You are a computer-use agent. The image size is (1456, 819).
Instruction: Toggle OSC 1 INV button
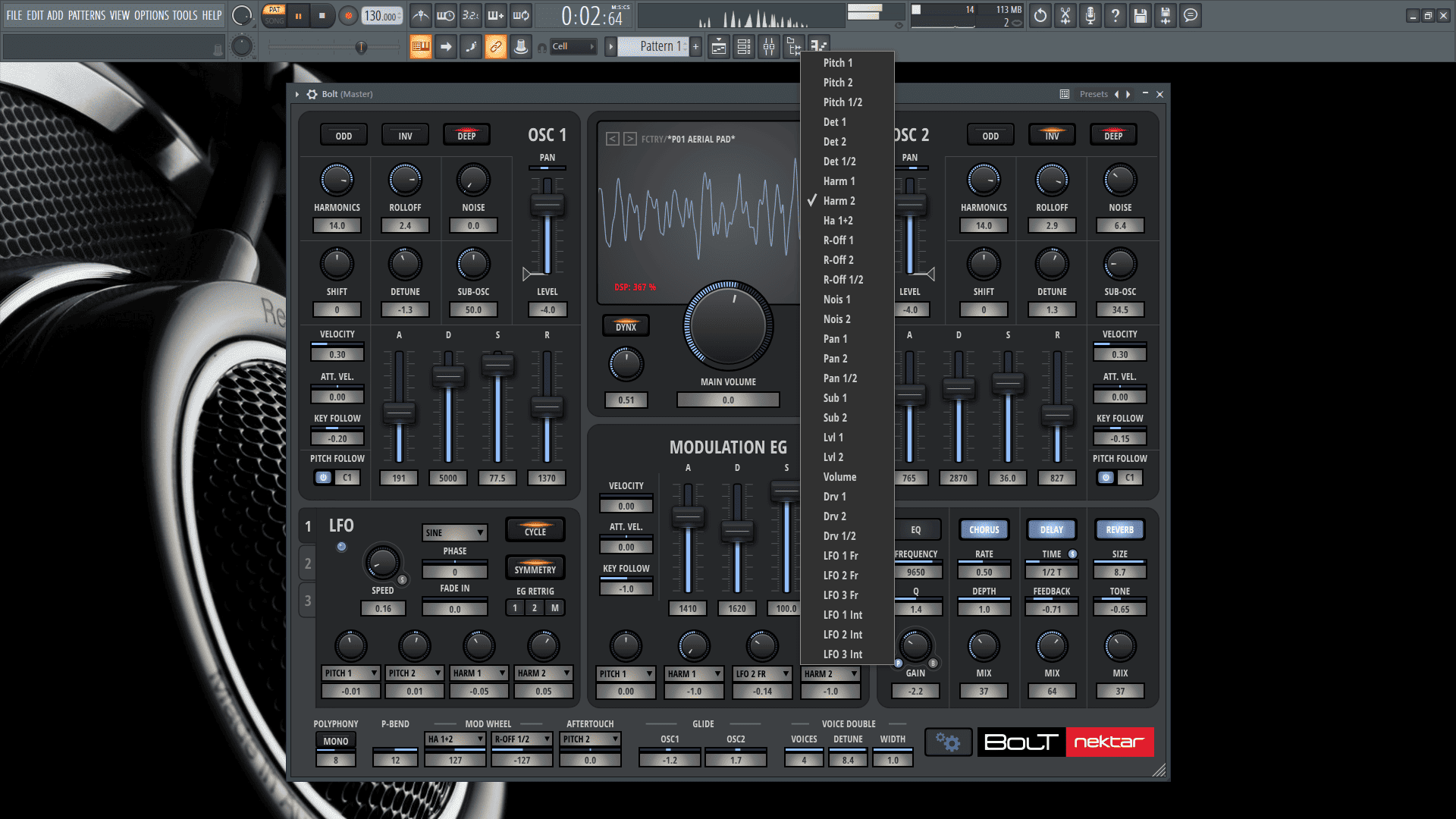tap(405, 136)
